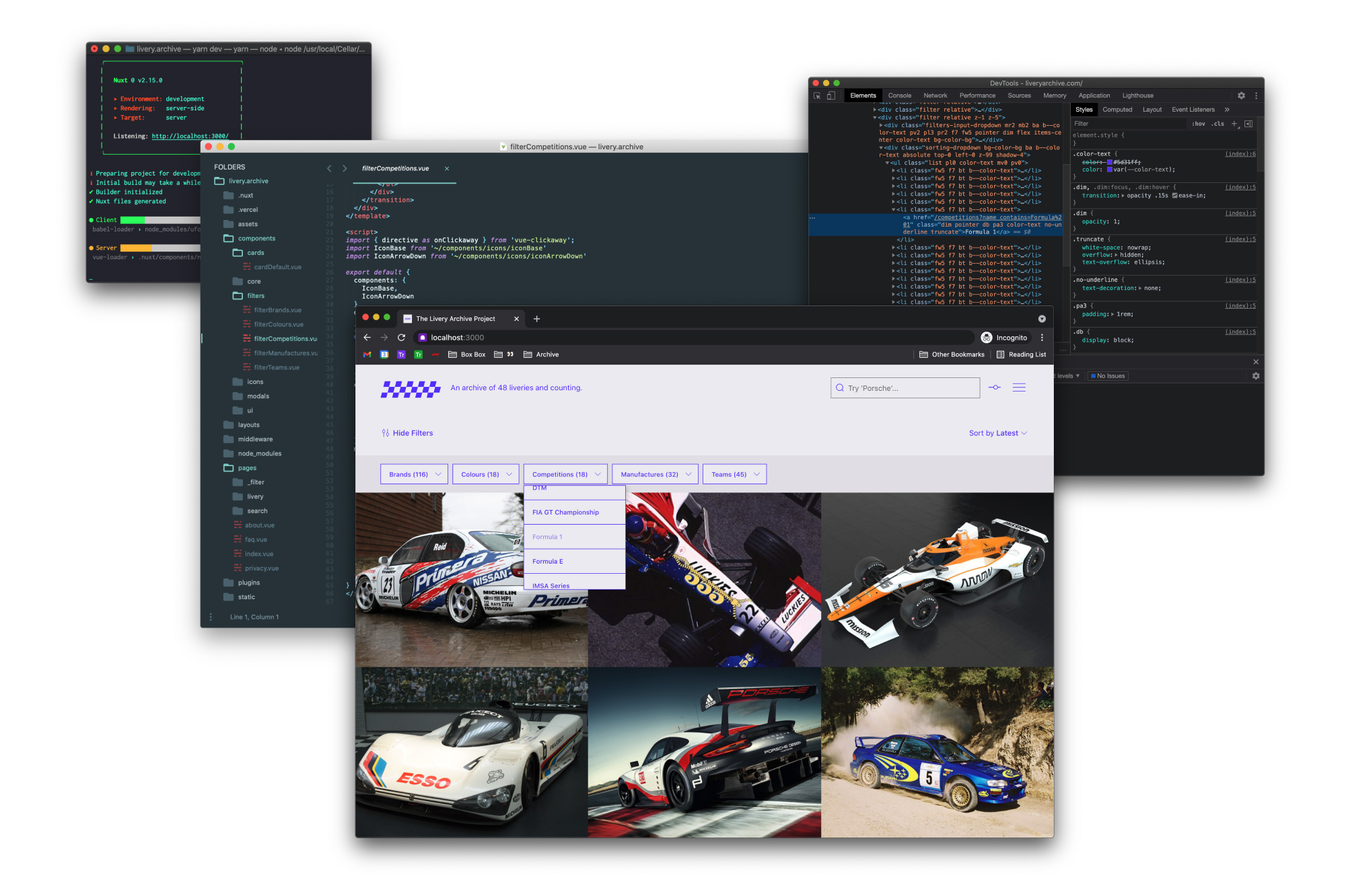Open the Google Calendar bookmark icon
This screenshot has height=896, width=1346.
coord(384,354)
